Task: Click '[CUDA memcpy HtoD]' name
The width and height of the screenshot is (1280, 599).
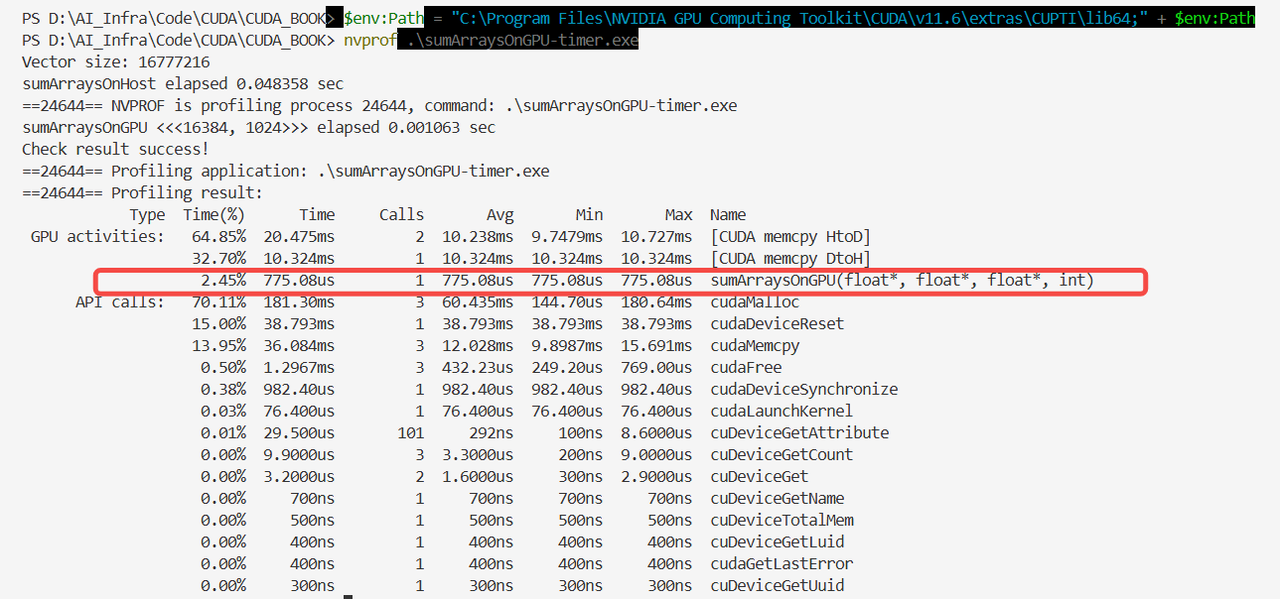Action: click(790, 237)
